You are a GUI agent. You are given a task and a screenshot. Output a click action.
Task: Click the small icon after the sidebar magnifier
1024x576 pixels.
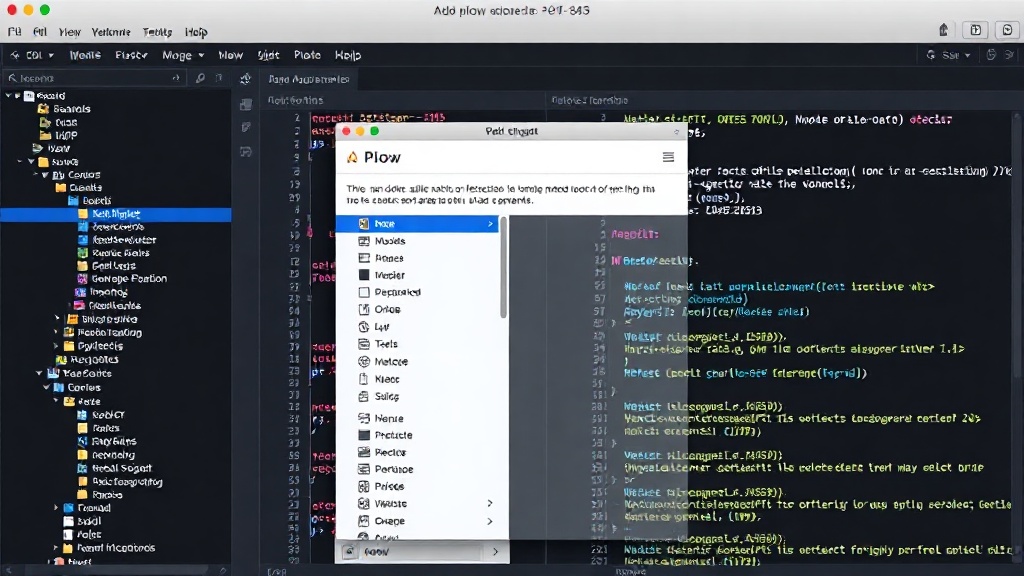pos(219,78)
